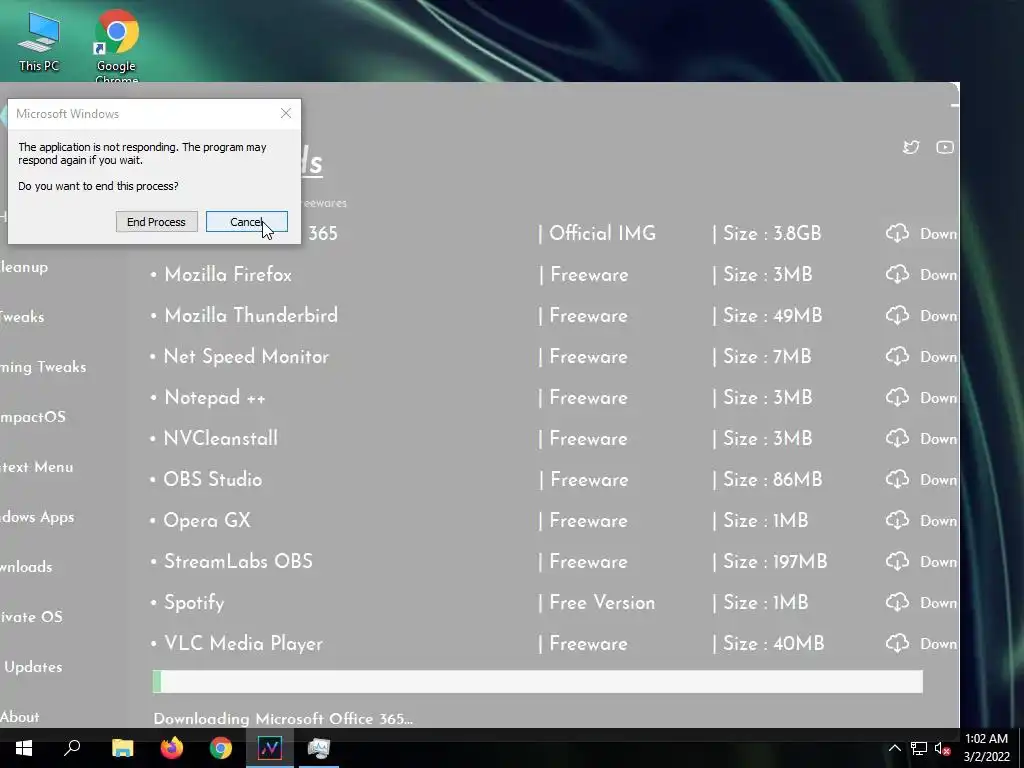Open the Activate OS sidebar section
Image resolution: width=1024 pixels, height=768 pixels.
pos(31,617)
